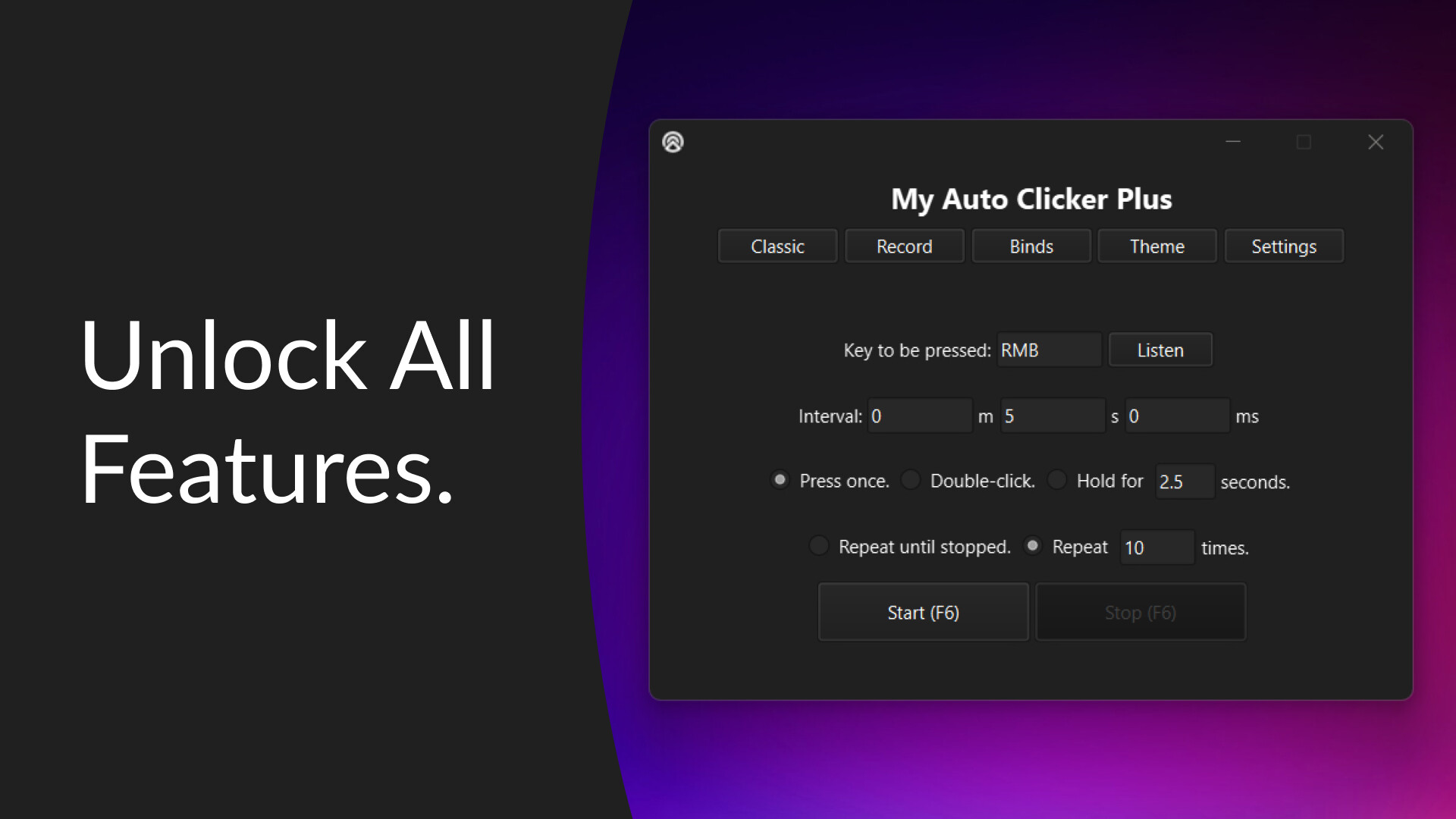
Task: Close the My Auto Clicker Plus window
Action: [1376, 142]
